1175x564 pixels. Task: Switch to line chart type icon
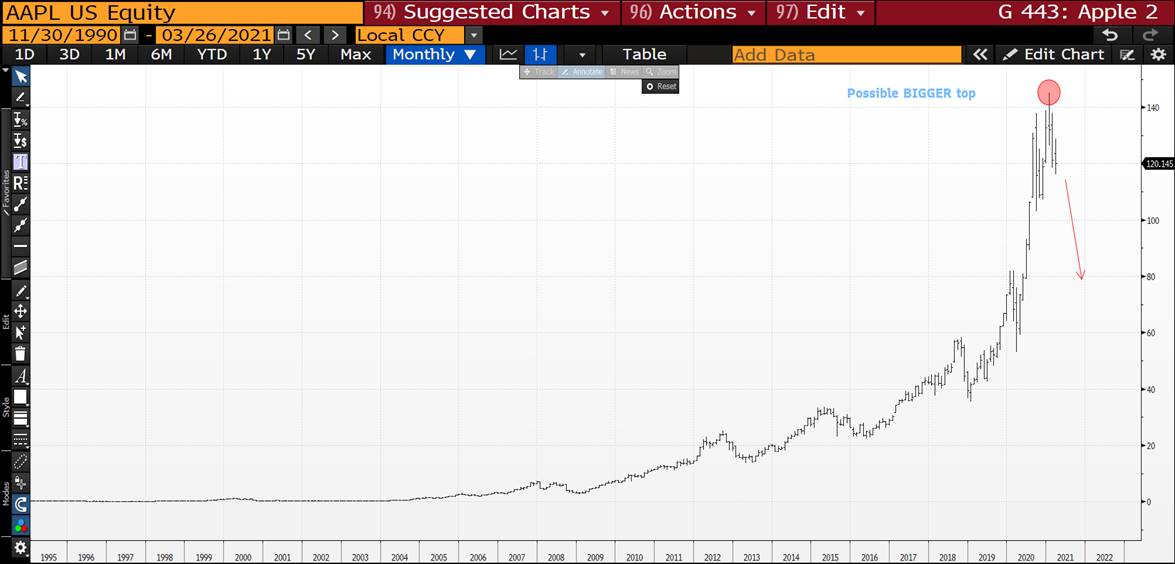(x=509, y=55)
